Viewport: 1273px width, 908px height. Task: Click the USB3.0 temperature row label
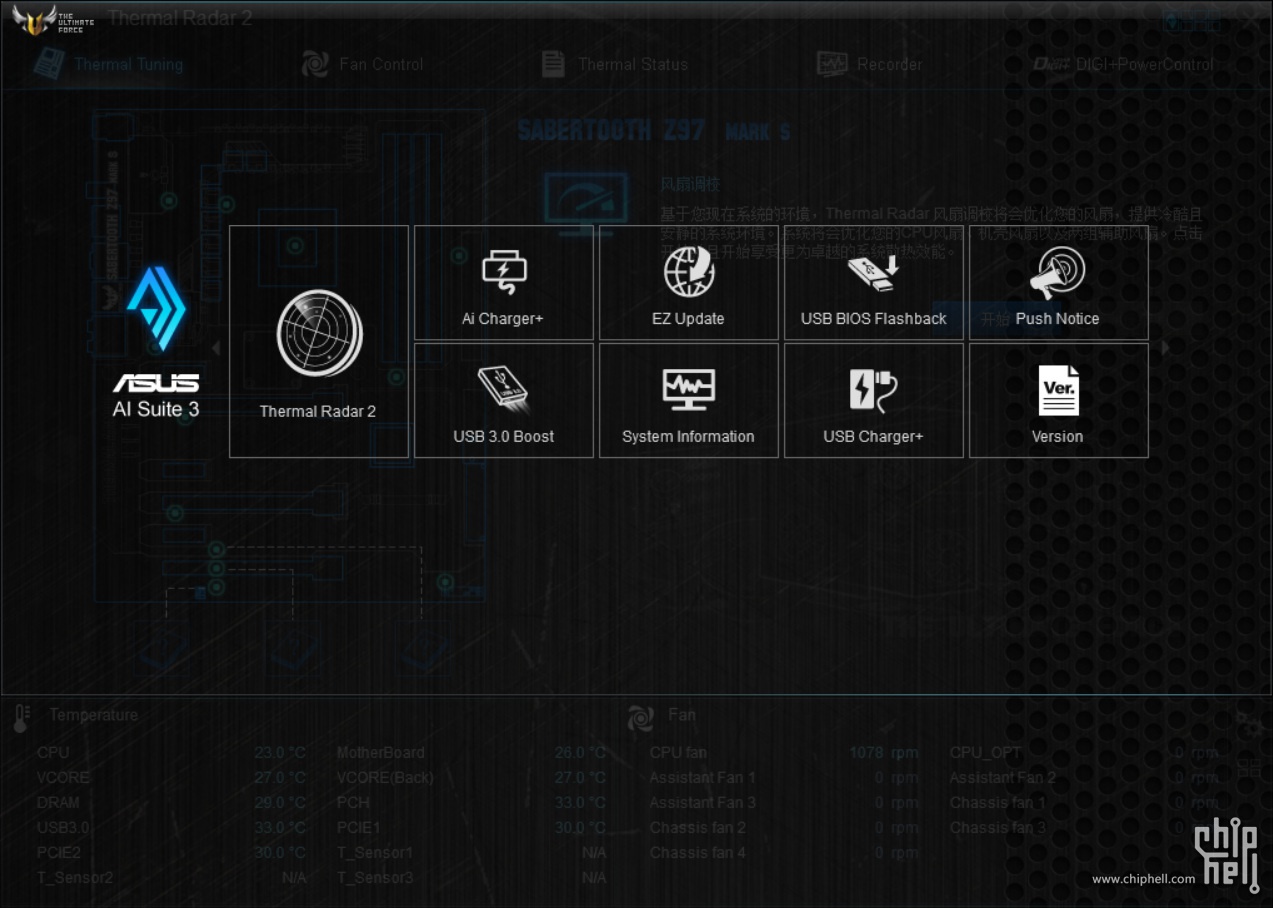click(63, 827)
